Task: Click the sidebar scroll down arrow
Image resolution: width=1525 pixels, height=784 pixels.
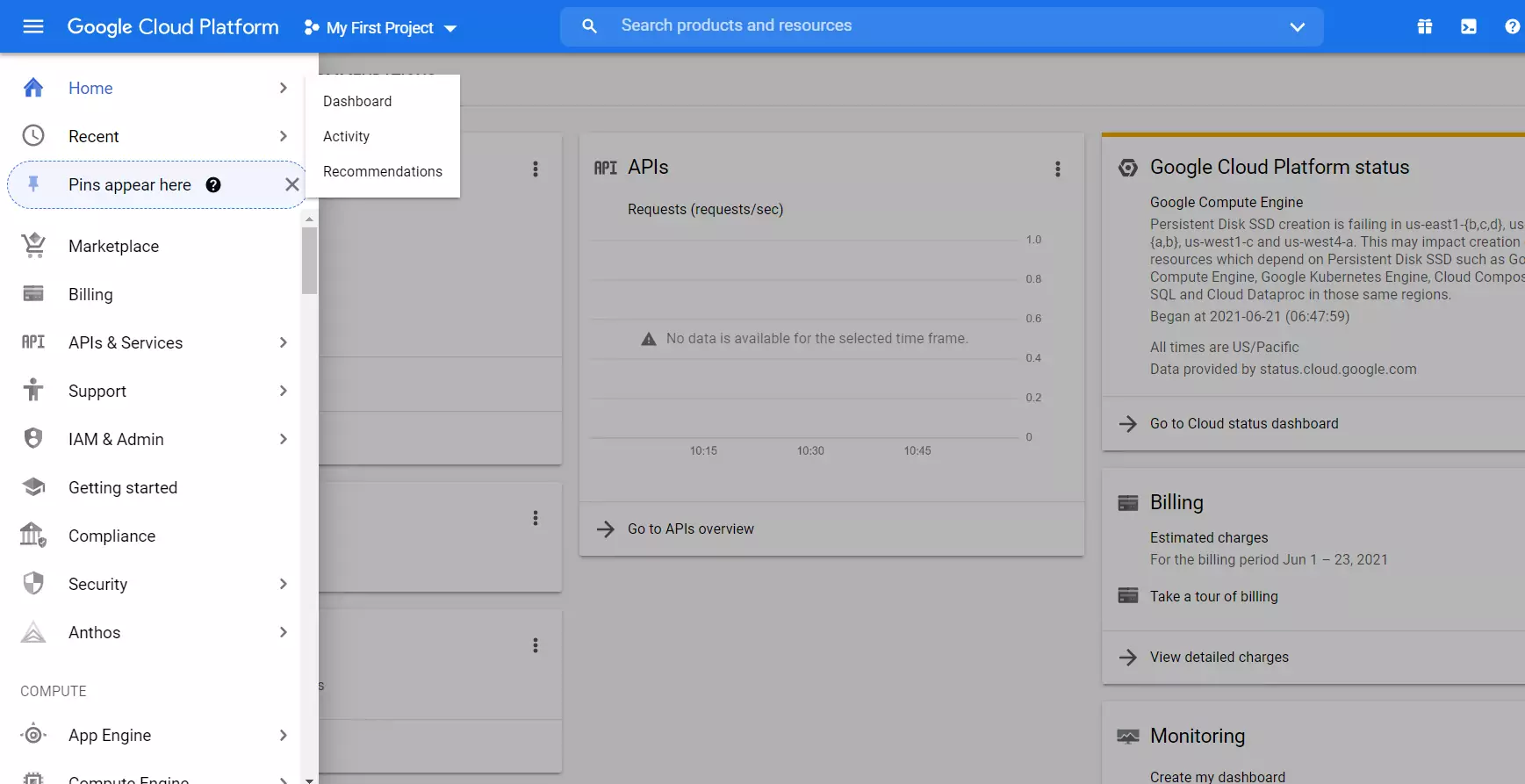Action: [x=309, y=779]
